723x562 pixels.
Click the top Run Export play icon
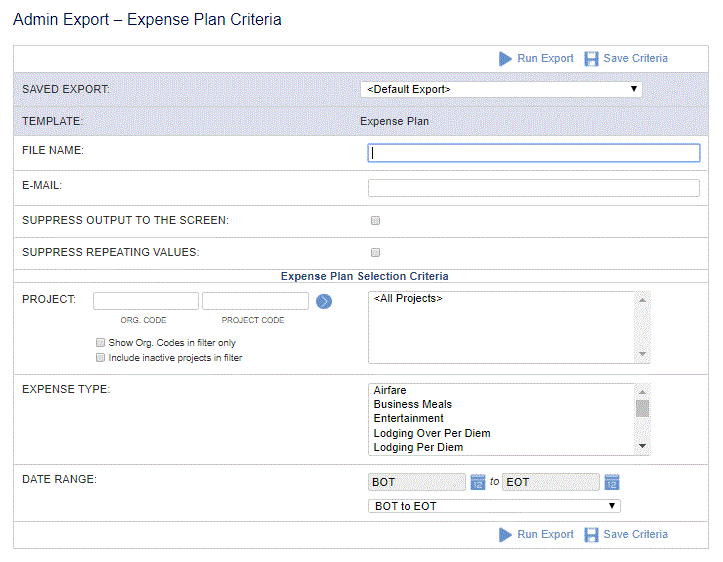(x=505, y=59)
